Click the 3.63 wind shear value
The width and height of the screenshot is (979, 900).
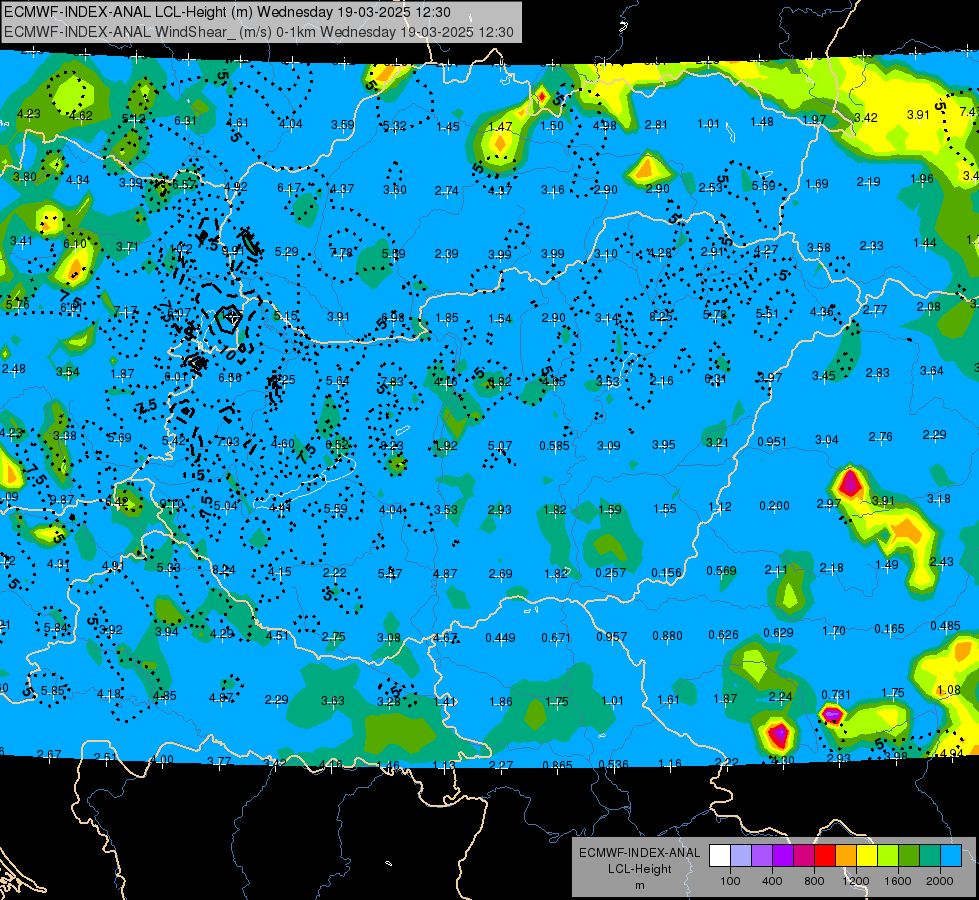(x=332, y=701)
